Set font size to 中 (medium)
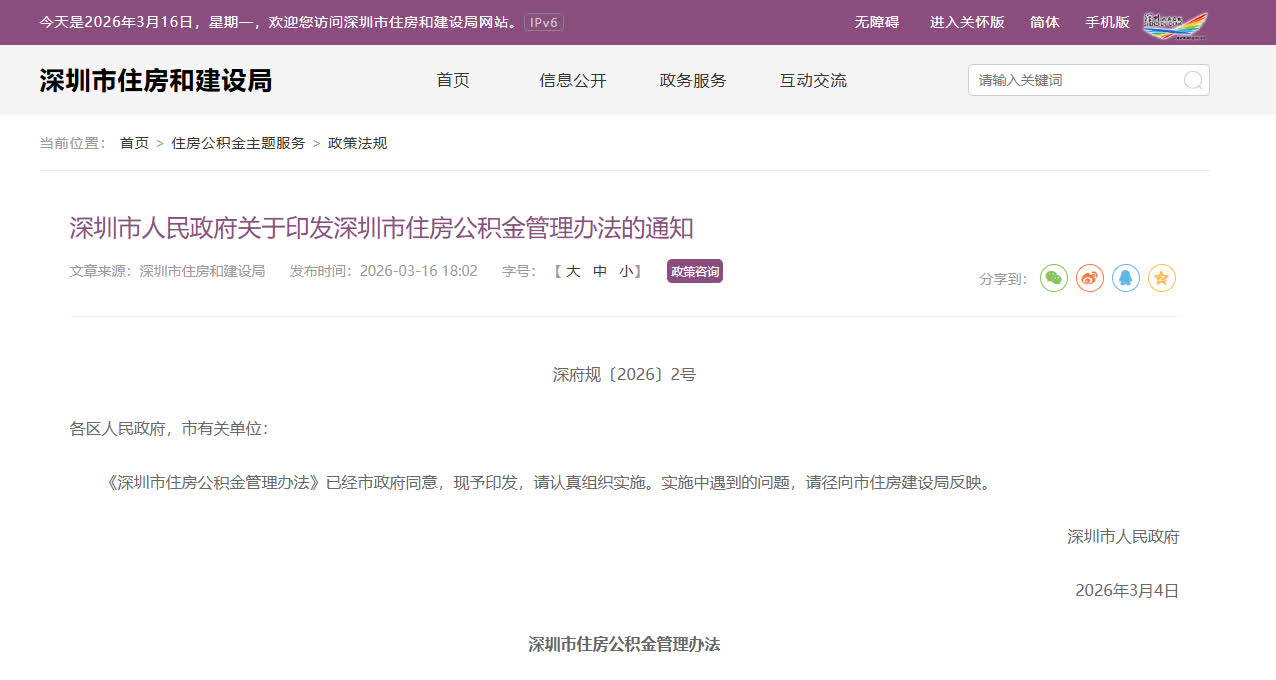The image size is (1276, 680). tap(600, 271)
